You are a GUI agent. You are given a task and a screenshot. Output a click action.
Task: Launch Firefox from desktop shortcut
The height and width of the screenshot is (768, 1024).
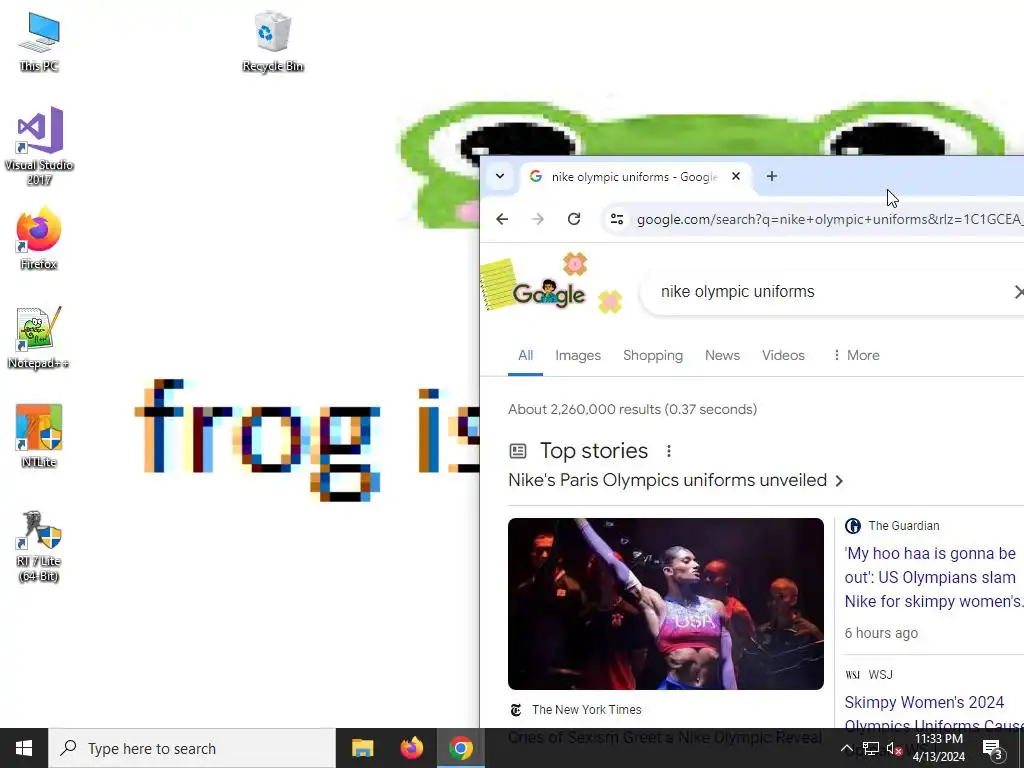39,238
